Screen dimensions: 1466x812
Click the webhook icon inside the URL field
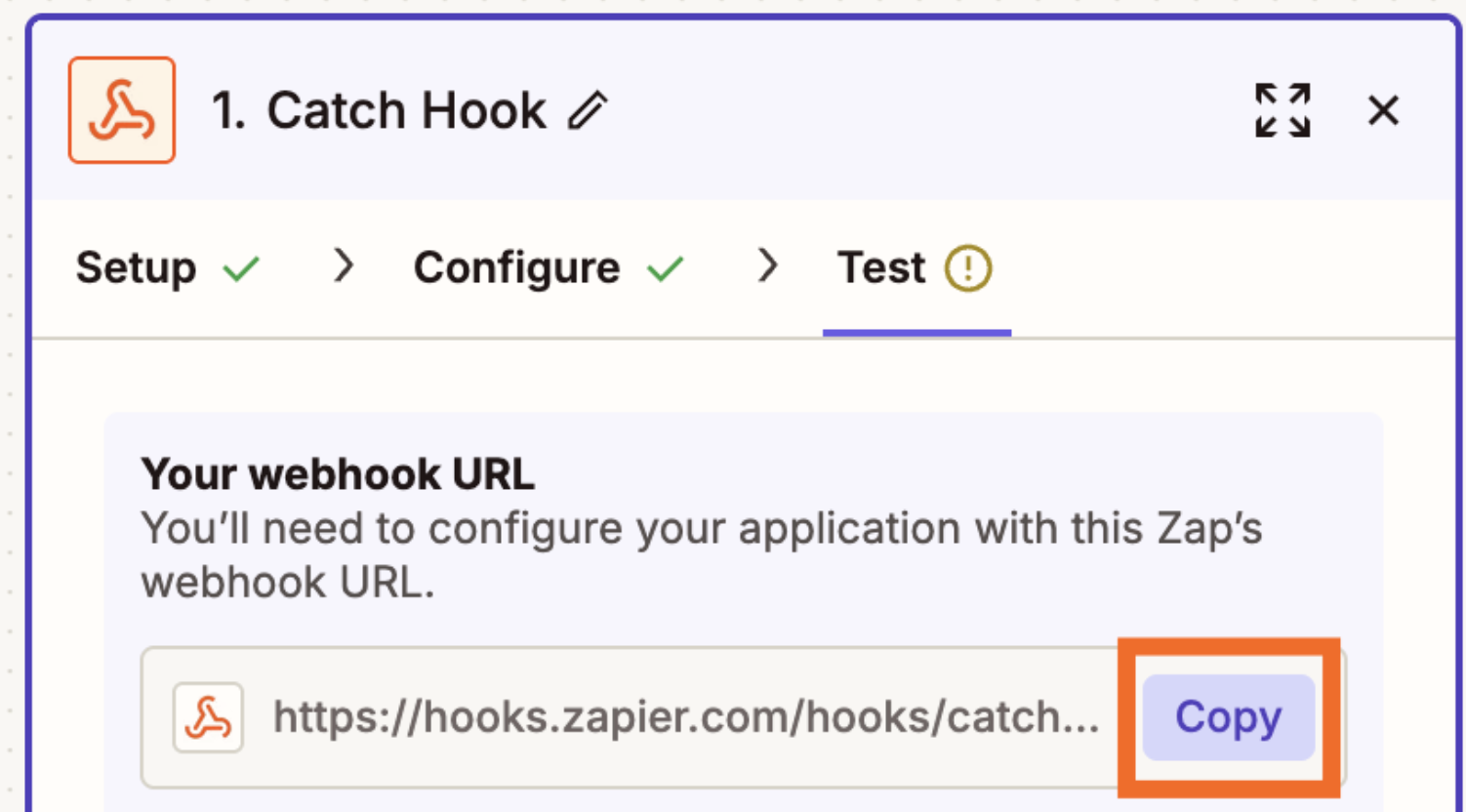point(208,717)
